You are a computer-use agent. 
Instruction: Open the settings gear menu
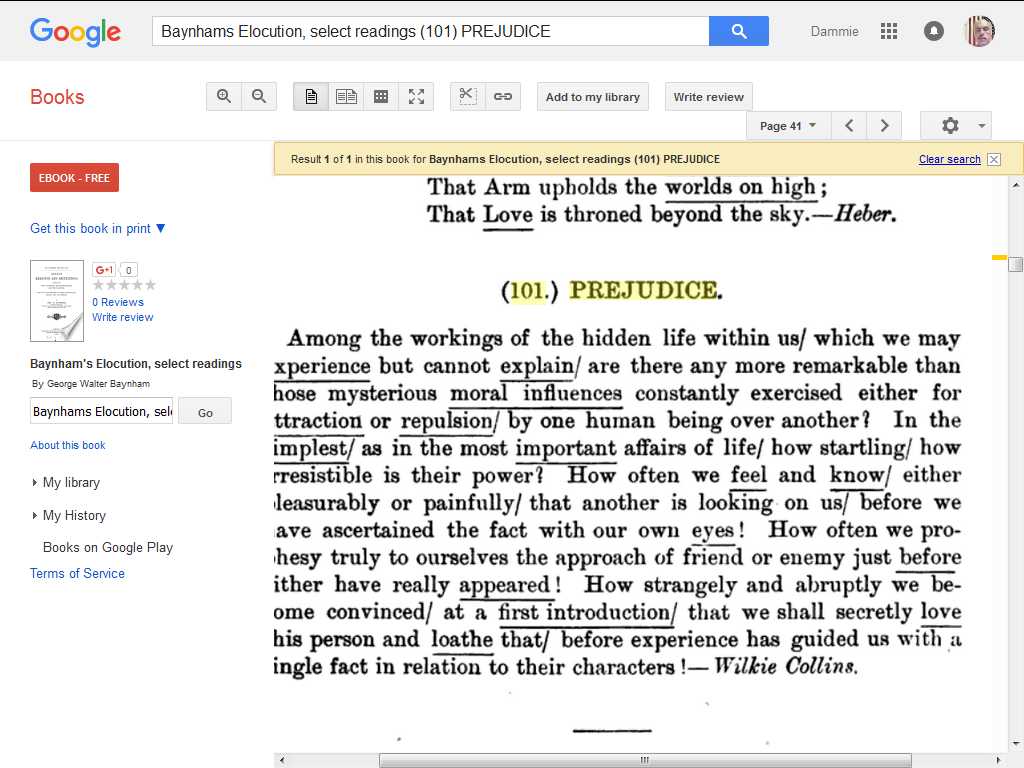coord(956,125)
